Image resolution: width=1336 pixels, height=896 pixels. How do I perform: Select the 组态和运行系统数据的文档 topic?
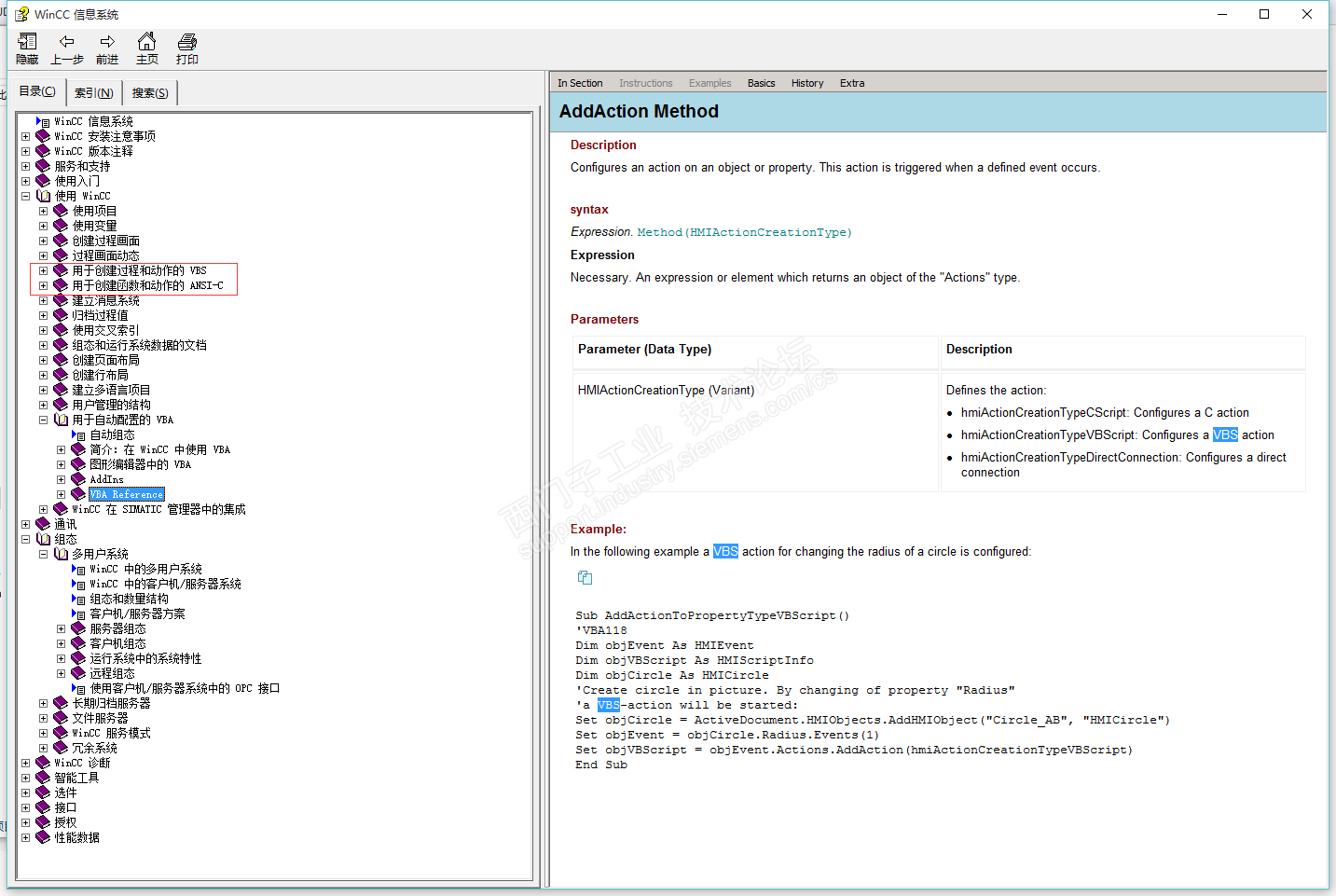(x=140, y=345)
